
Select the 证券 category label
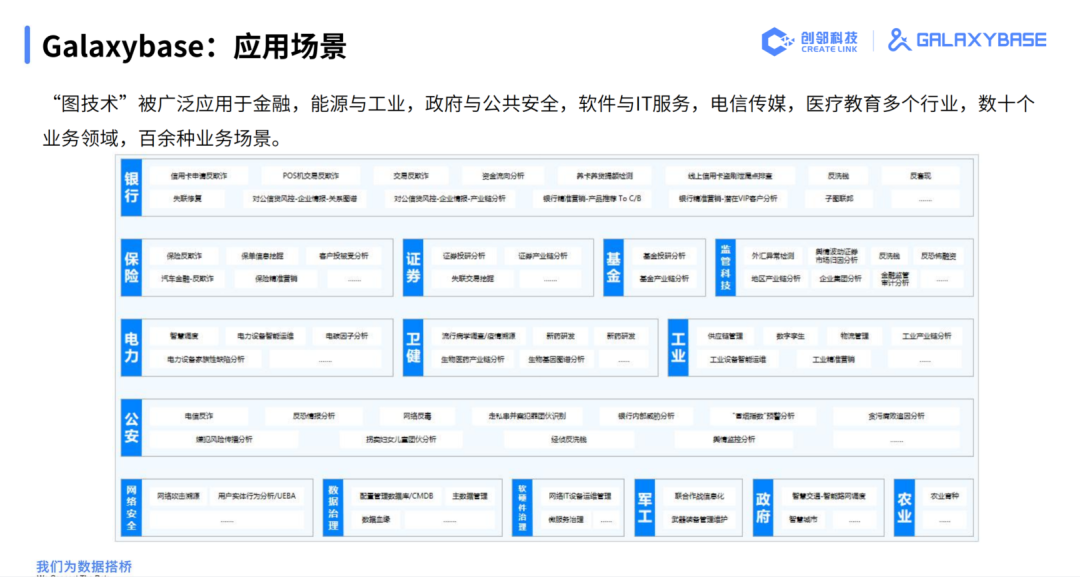pyautogui.click(x=413, y=268)
